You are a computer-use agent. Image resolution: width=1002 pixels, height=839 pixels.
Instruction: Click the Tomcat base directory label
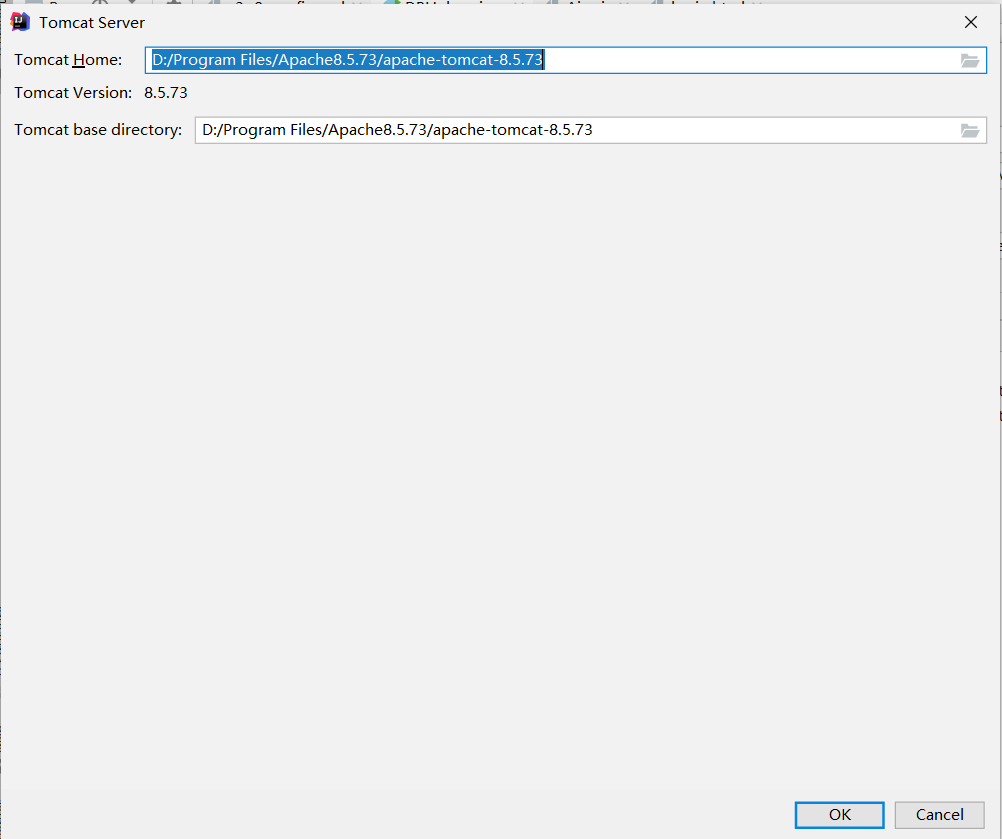tap(98, 130)
